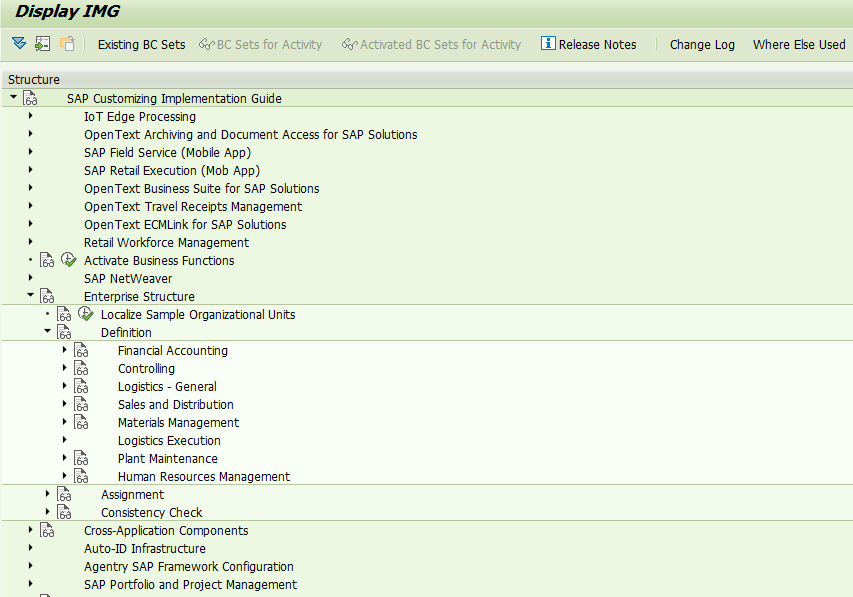The height and width of the screenshot is (597, 853).
Task: Collapse SAP Customizing Implementation Guide node
Action: (14, 97)
